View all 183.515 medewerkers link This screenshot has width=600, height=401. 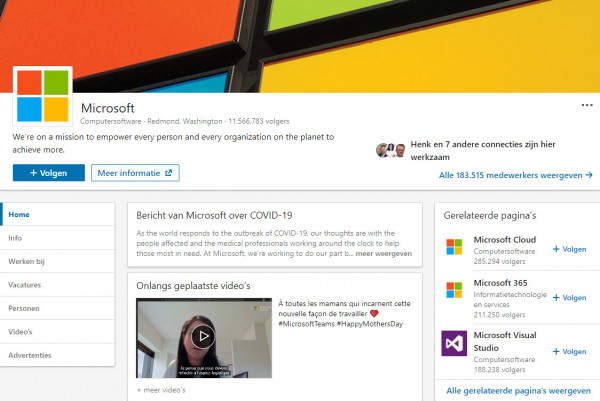pyautogui.click(x=515, y=175)
